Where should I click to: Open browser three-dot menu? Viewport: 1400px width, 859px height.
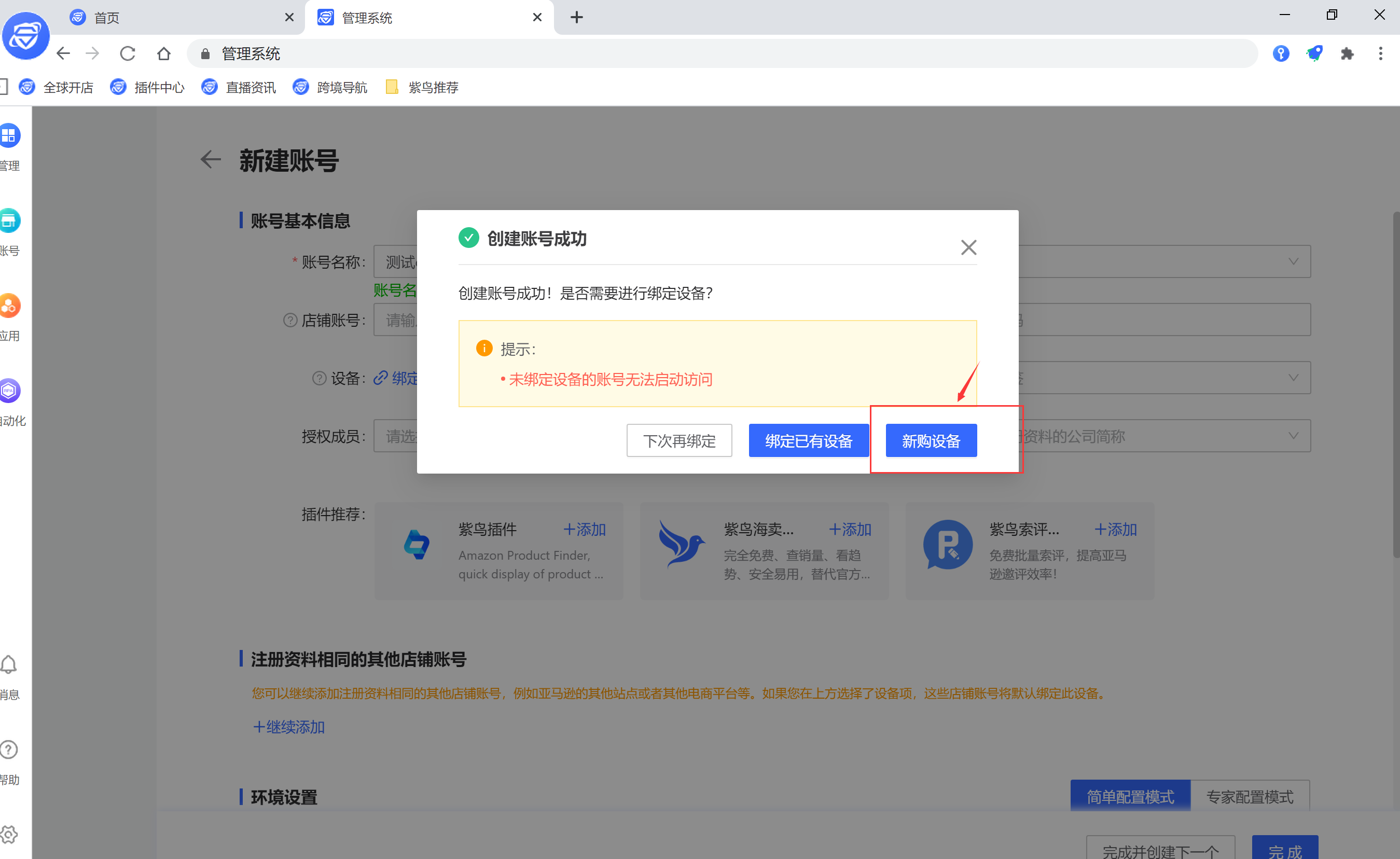click(1380, 53)
